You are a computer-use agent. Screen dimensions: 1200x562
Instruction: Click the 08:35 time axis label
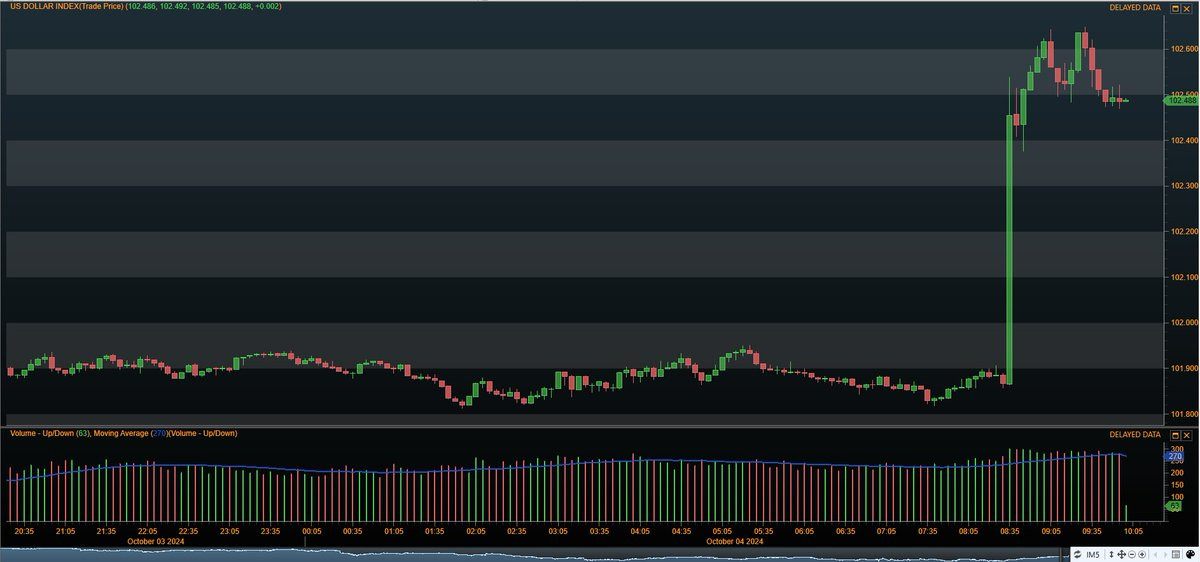coord(1009,531)
